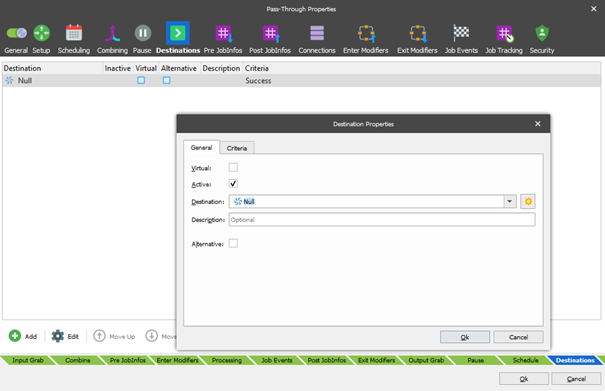Click Cancel in Pass-Through Properties window
The image size is (605, 391).
(x=576, y=379)
